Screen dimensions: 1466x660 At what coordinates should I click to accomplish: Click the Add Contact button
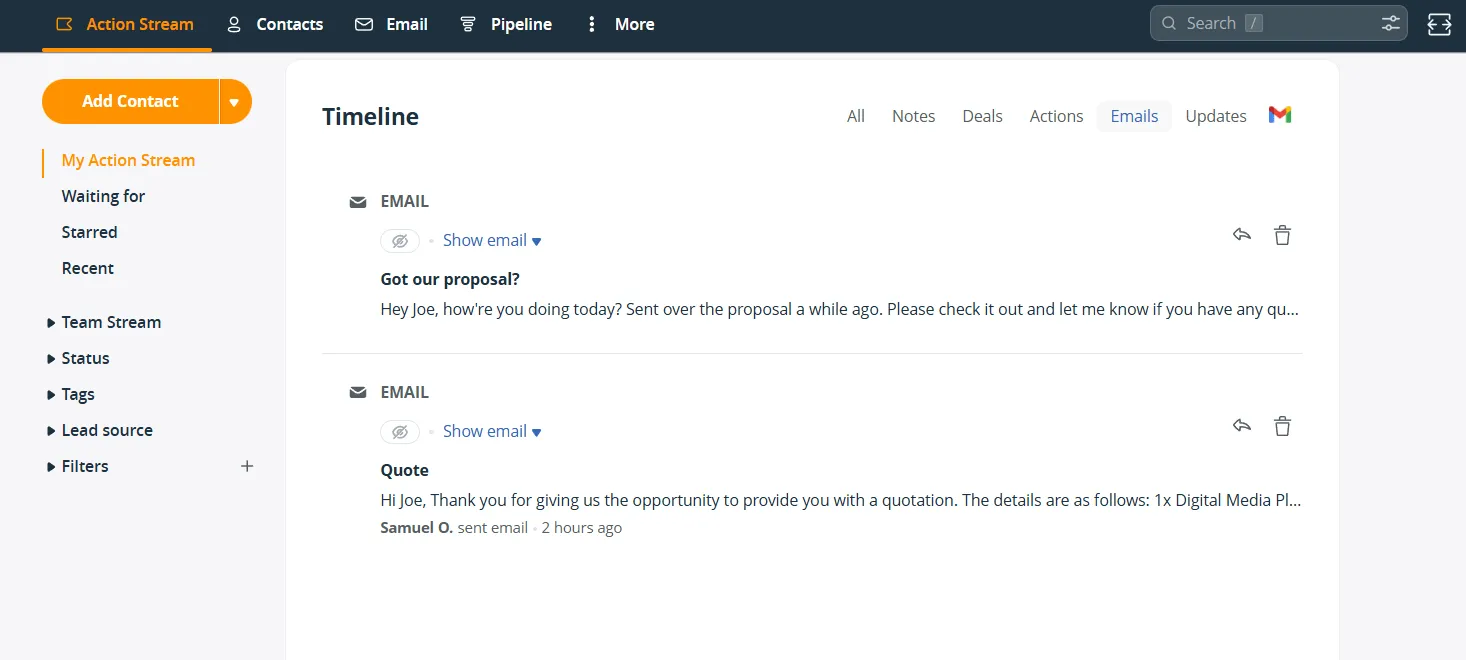[130, 101]
